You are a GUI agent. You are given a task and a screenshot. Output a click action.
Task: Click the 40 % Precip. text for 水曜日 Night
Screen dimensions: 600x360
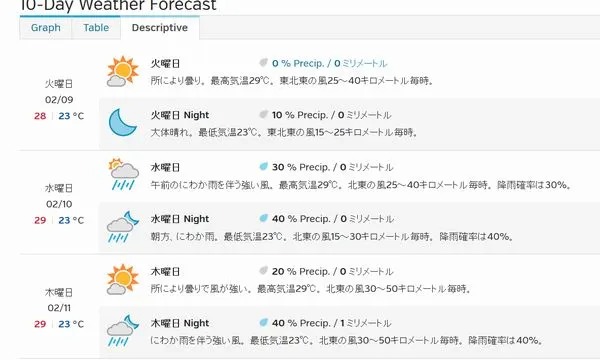(x=300, y=219)
